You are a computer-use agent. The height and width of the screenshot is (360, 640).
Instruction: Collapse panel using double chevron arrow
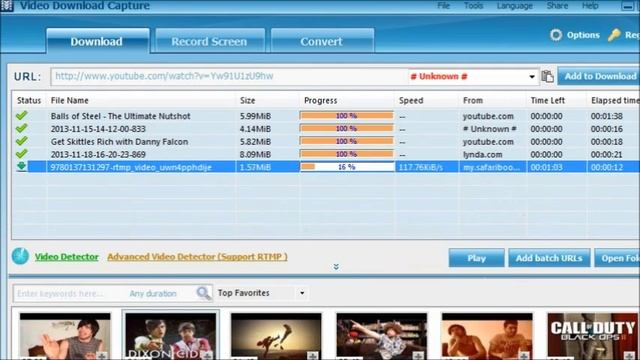(336, 267)
